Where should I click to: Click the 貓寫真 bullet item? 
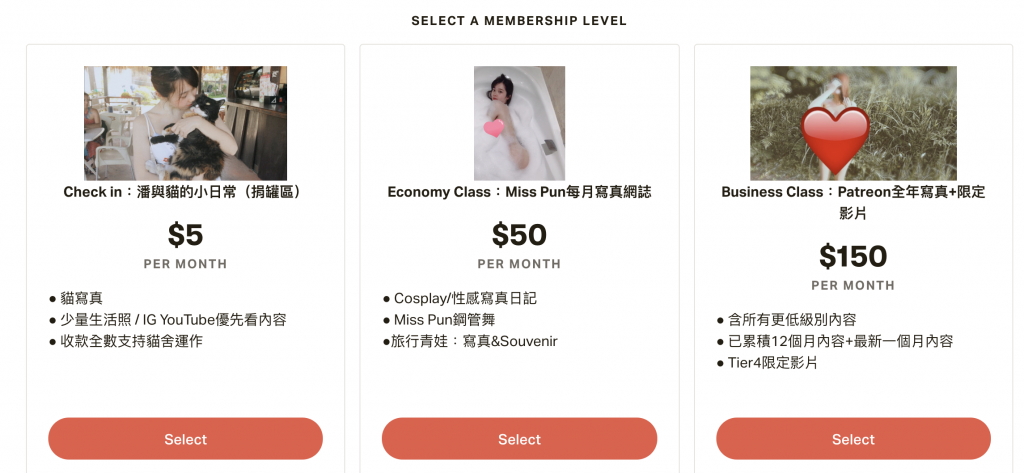click(81, 298)
